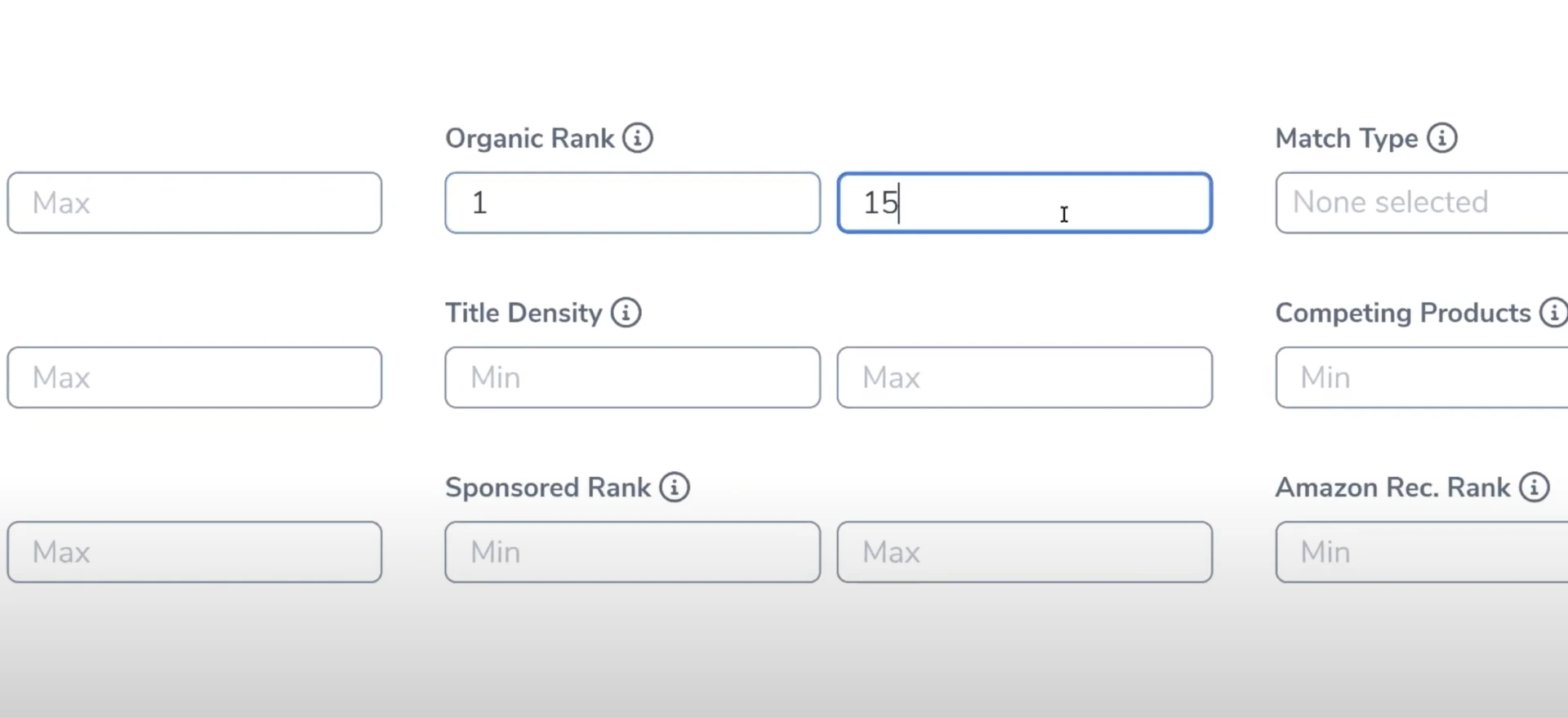Click the Title Density label text
Screen dimensions: 1568x717
pos(523,313)
